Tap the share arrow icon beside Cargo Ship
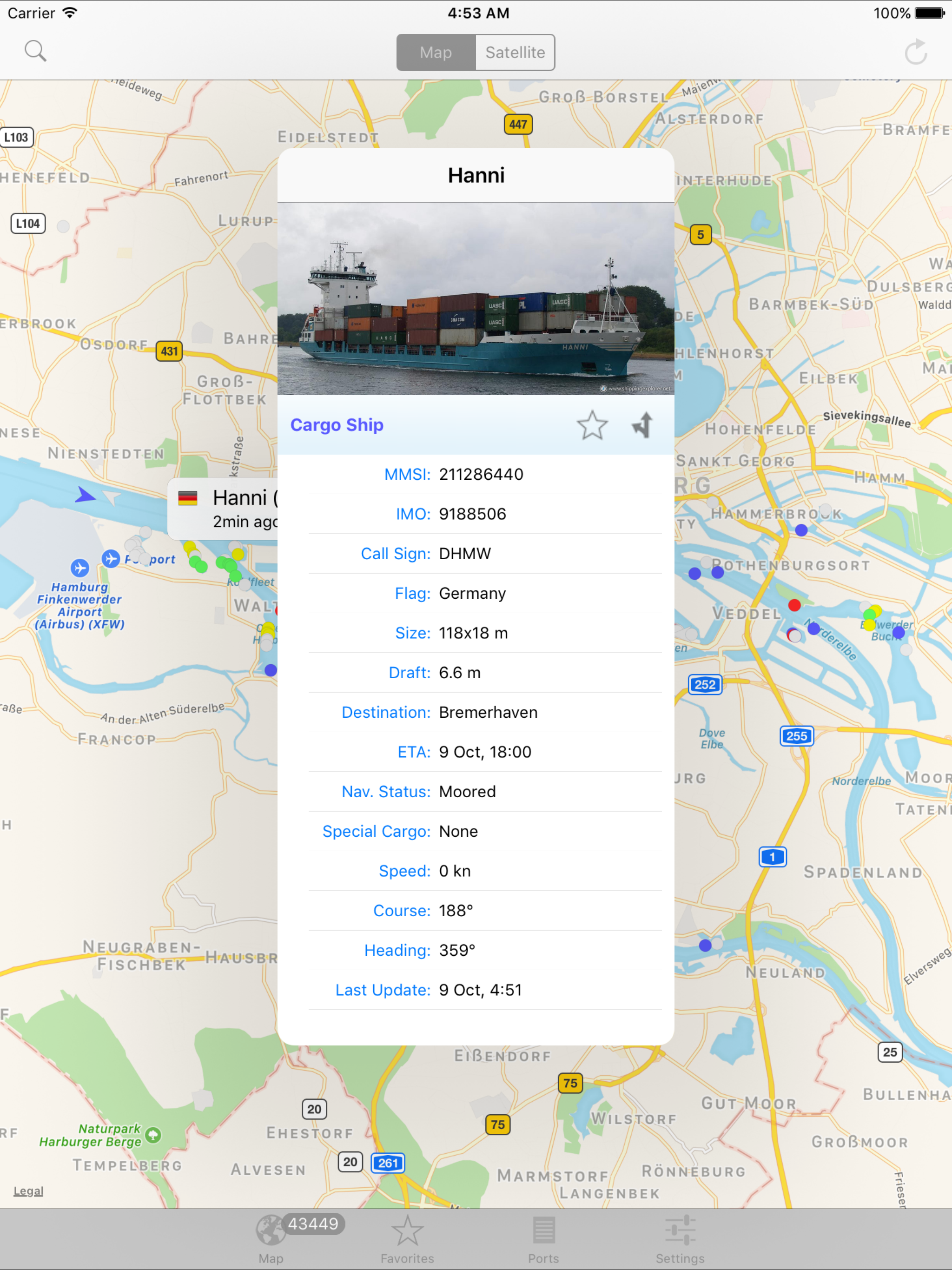This screenshot has height=1270, width=952. [x=642, y=425]
